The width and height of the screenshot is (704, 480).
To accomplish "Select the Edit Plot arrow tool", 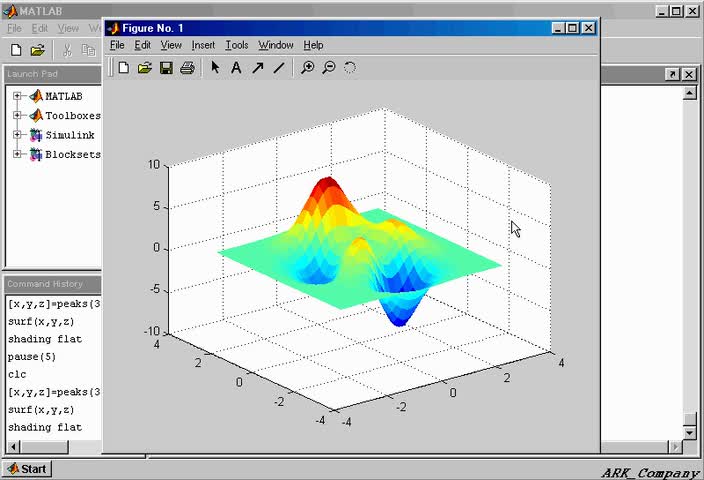I will click(216, 67).
